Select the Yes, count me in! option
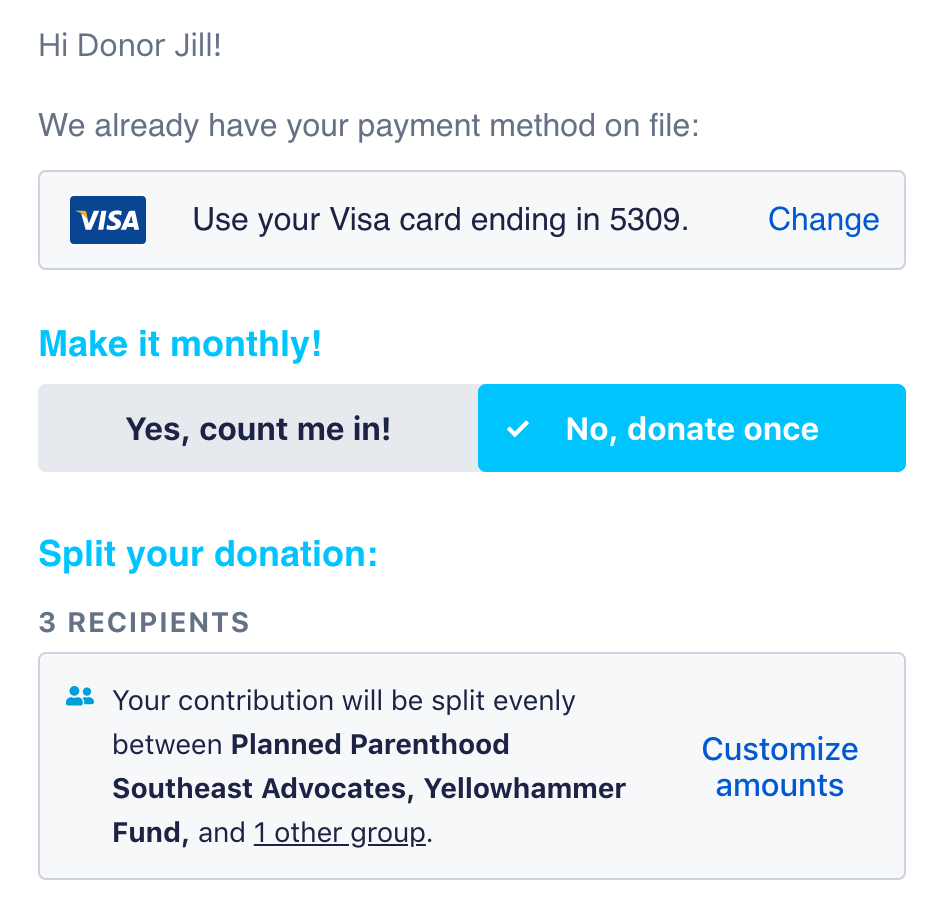Image resolution: width=946 pixels, height=904 pixels. pyautogui.click(x=258, y=428)
